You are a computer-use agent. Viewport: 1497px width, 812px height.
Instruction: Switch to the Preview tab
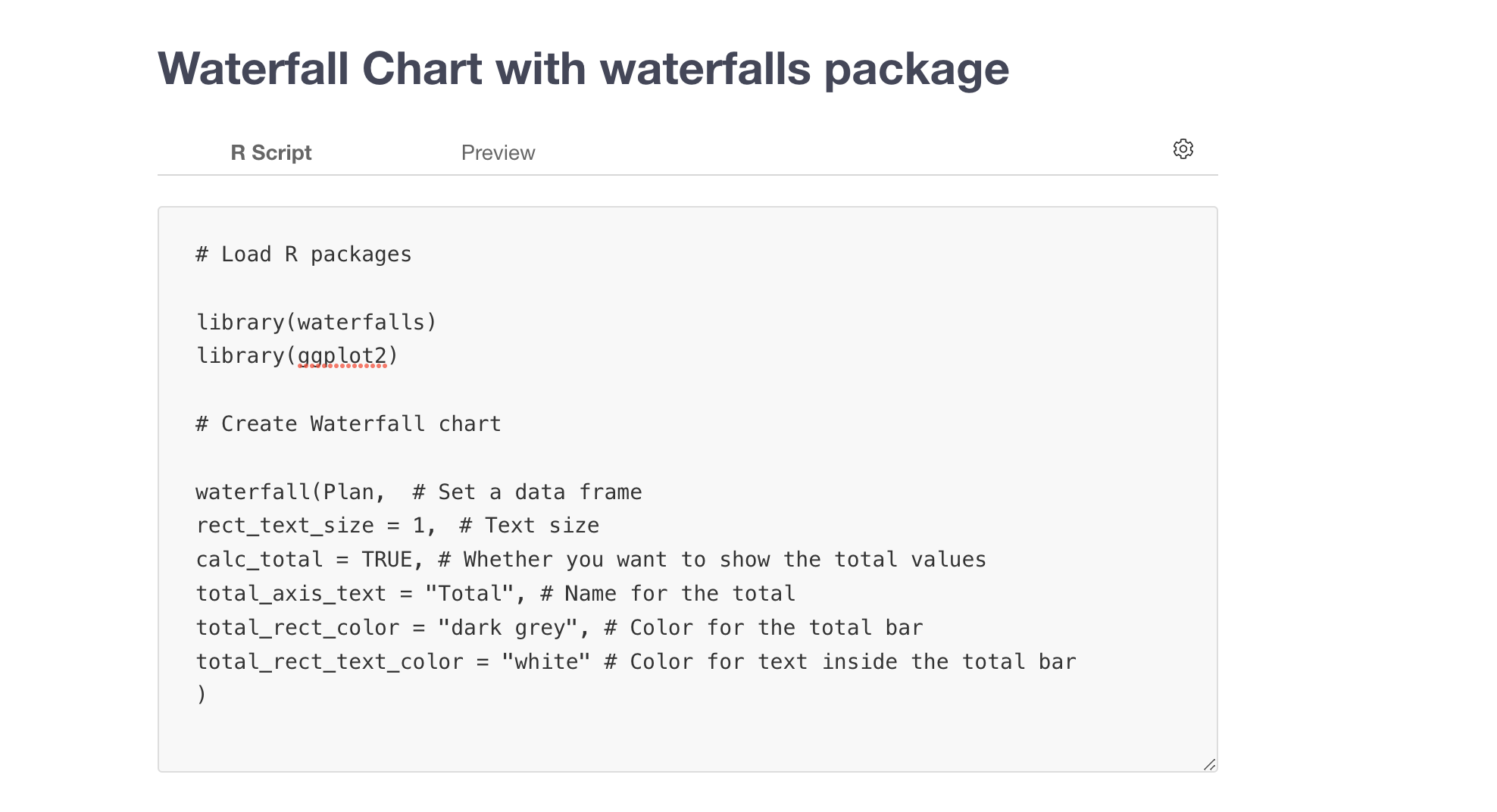click(x=498, y=153)
